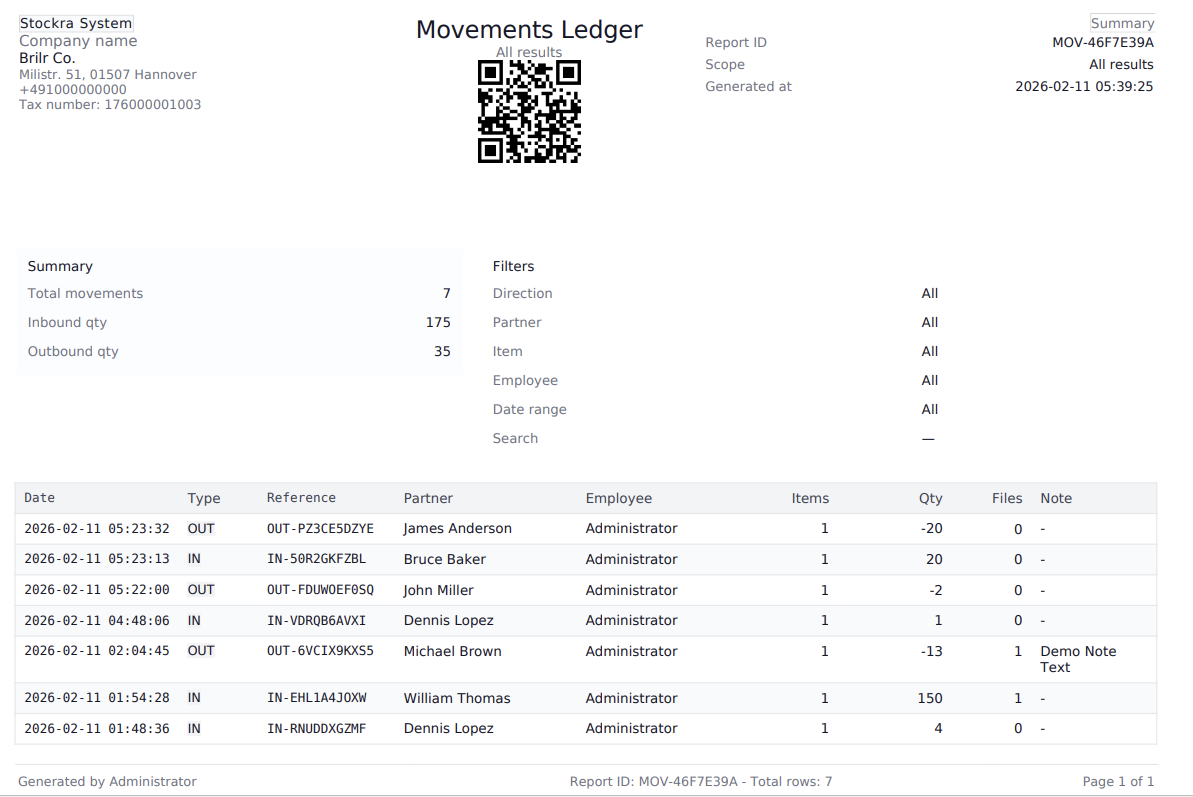Click partner James Anderson
This screenshot has width=1193, height=797.
click(457, 528)
